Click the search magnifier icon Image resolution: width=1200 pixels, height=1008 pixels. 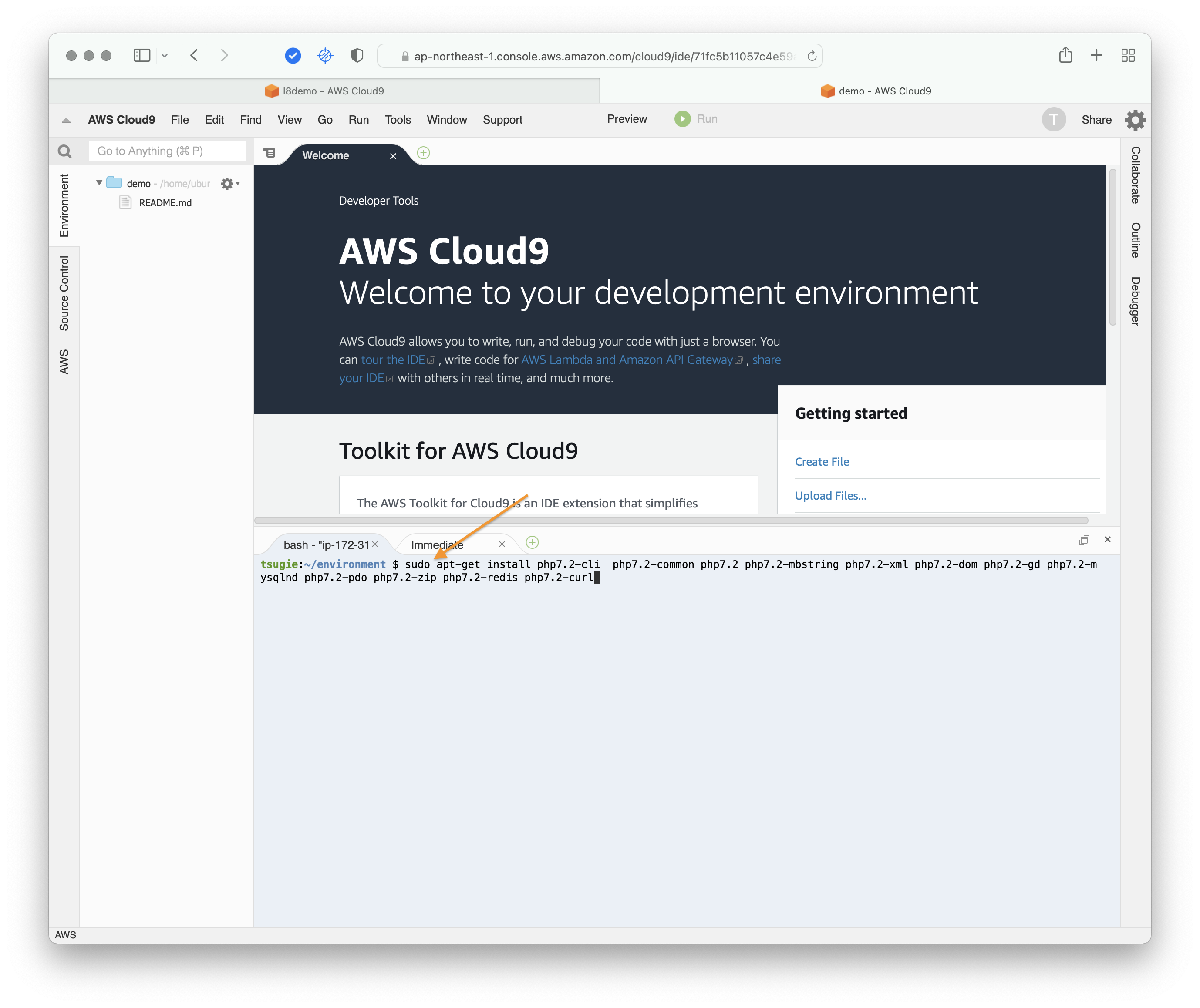pyautogui.click(x=65, y=151)
